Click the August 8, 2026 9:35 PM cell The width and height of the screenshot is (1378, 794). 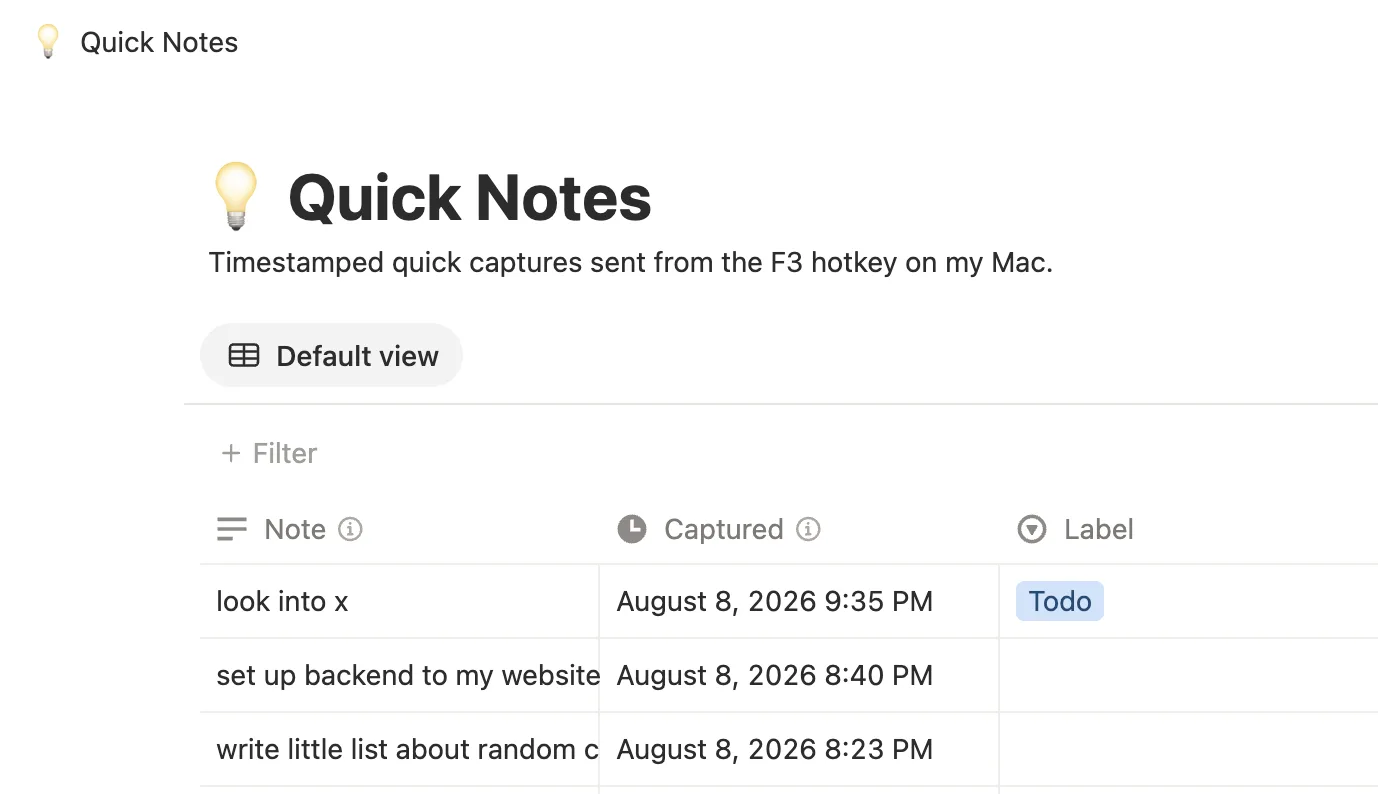tap(775, 601)
